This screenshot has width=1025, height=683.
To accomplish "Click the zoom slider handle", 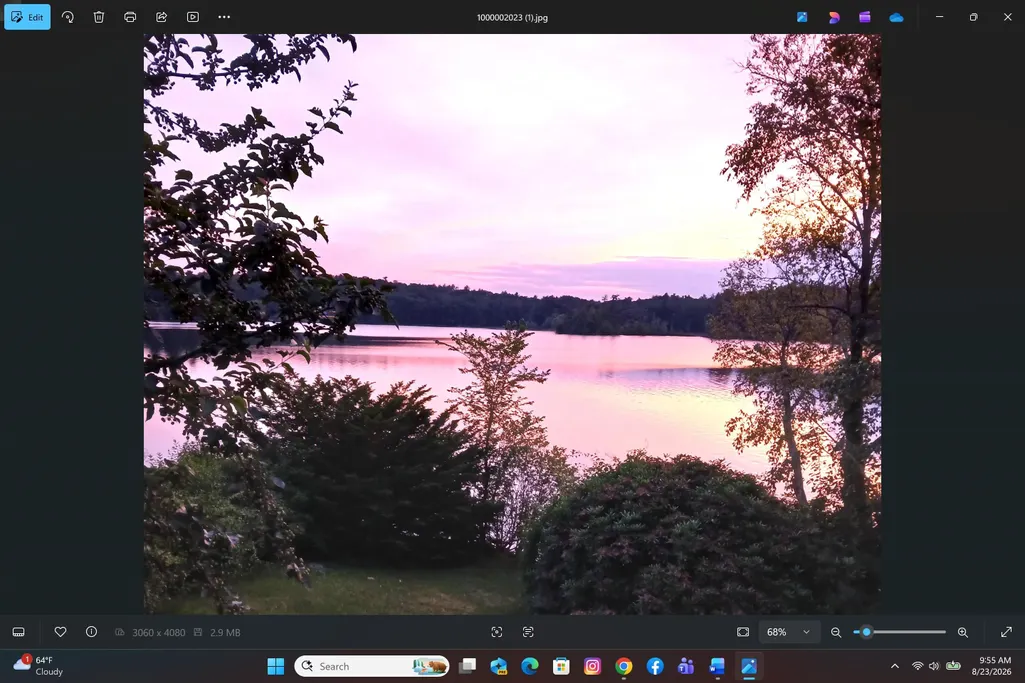I will tap(867, 632).
